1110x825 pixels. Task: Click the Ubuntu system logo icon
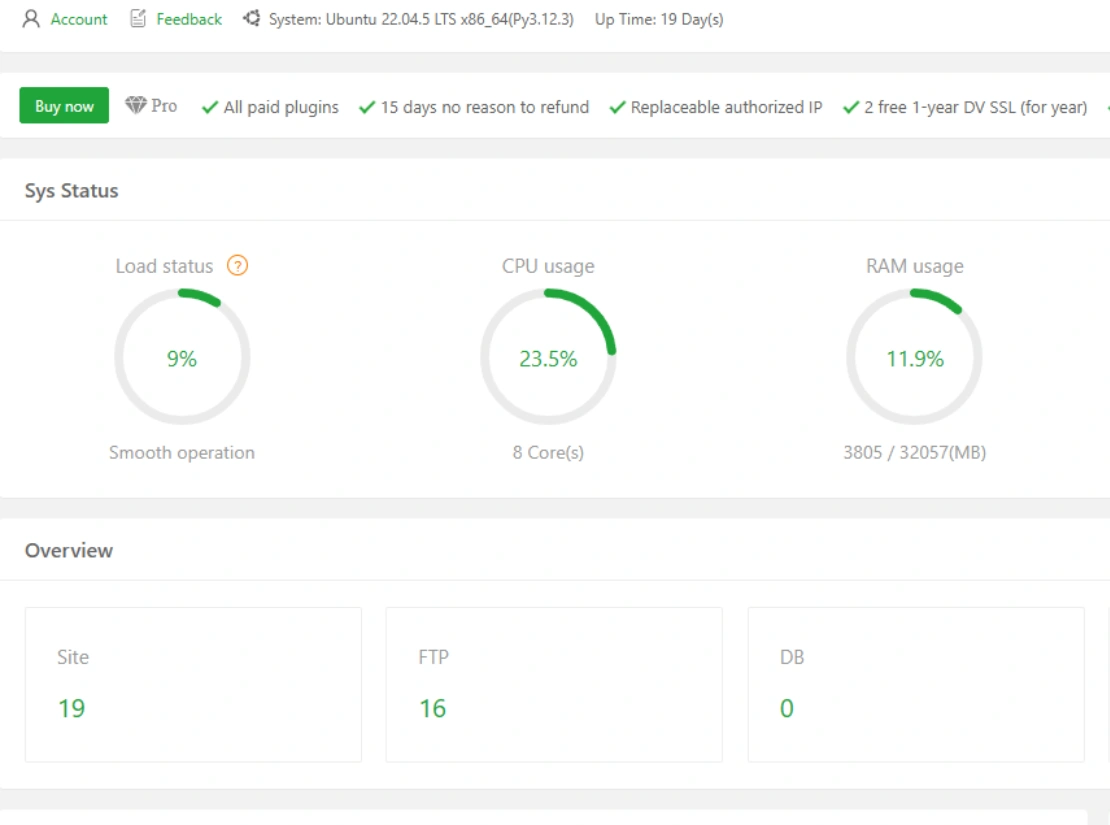pos(252,19)
